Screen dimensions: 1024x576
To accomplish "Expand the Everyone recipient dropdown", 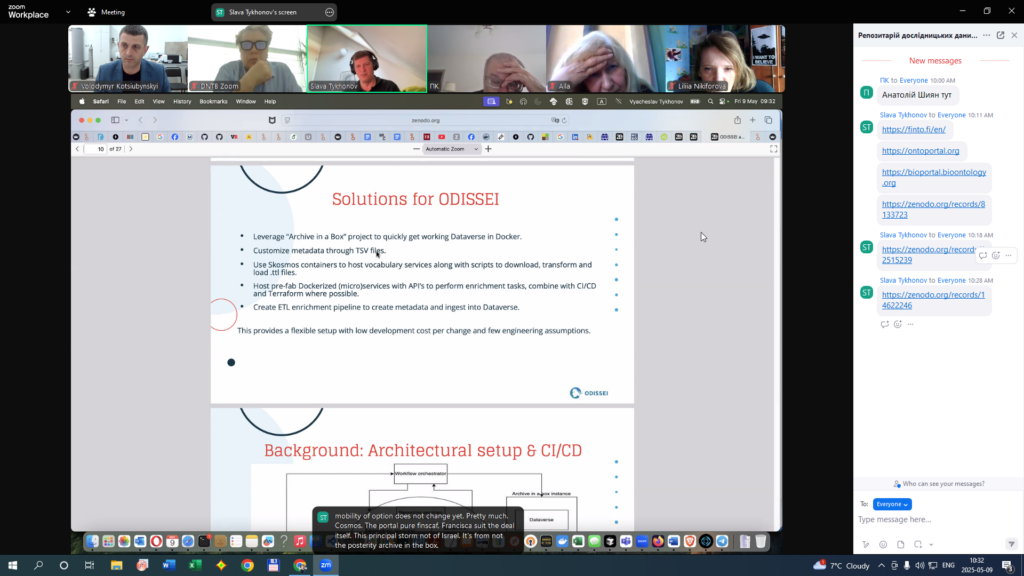I will [892, 504].
